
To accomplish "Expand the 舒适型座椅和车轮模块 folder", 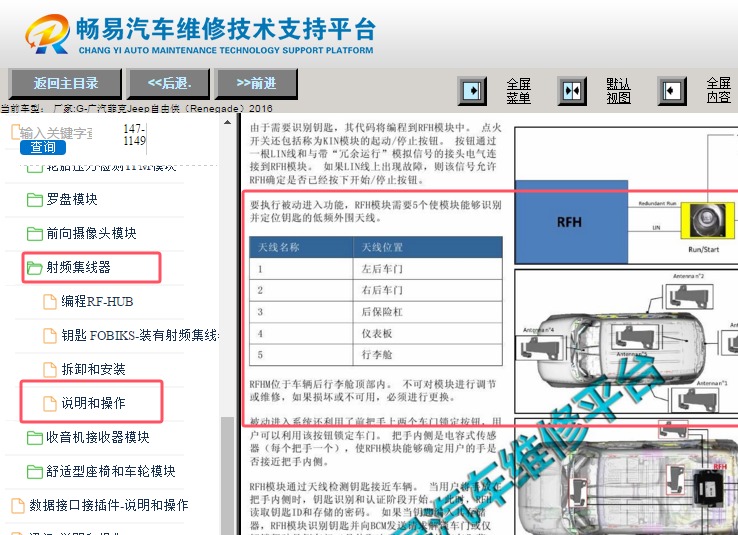I will [111, 471].
